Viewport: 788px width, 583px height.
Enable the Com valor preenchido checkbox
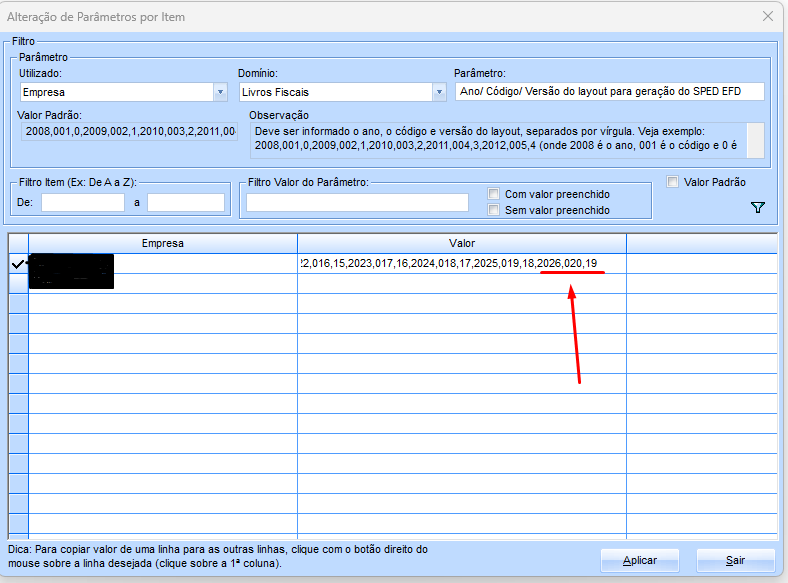click(494, 194)
